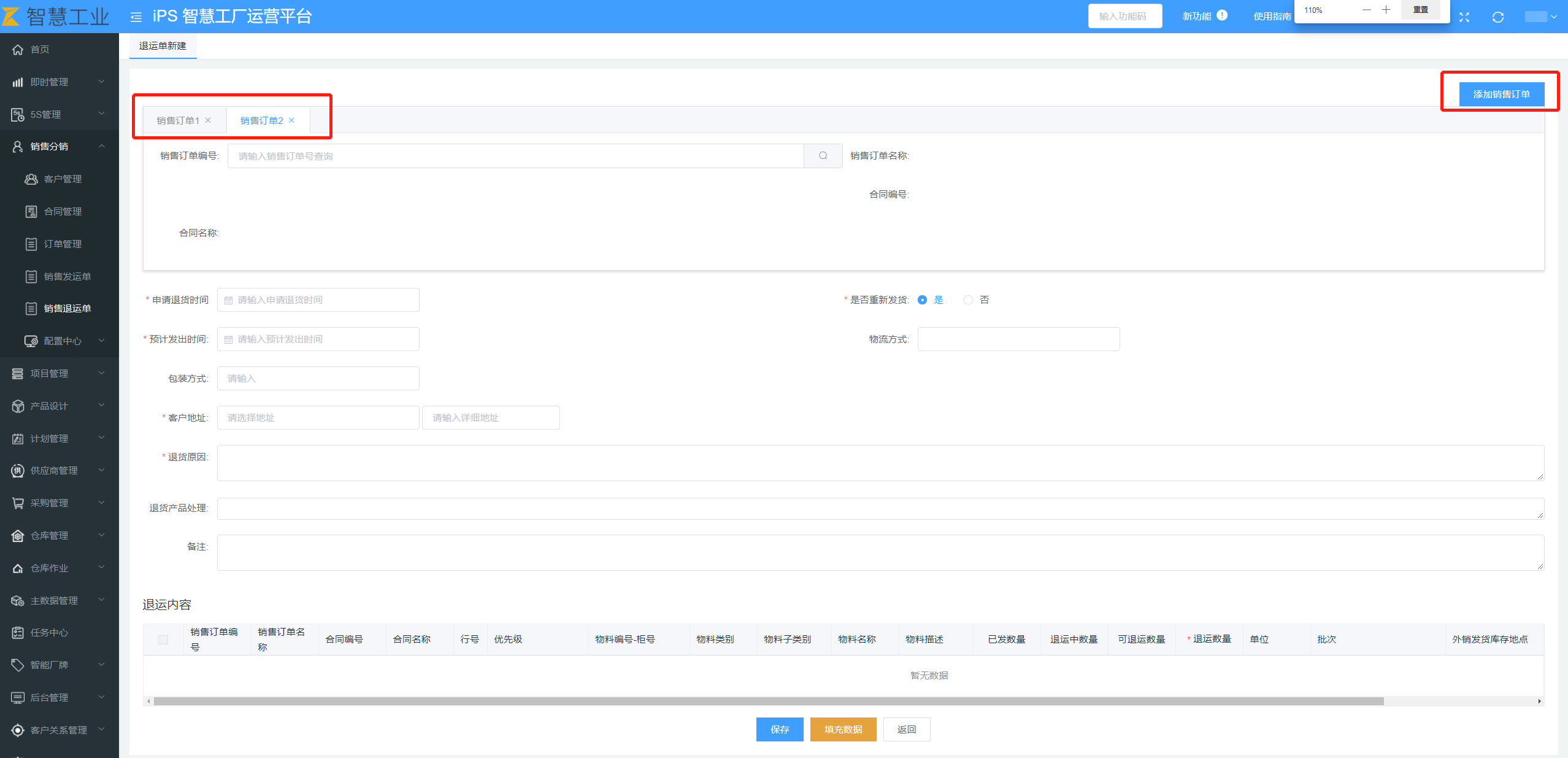Toggle the sidebar collapse hamburger icon
1568x758 pixels.
click(136, 17)
